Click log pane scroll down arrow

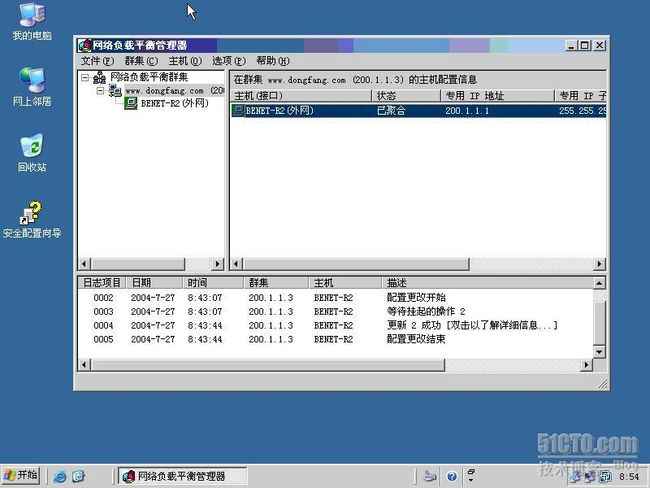click(x=599, y=352)
